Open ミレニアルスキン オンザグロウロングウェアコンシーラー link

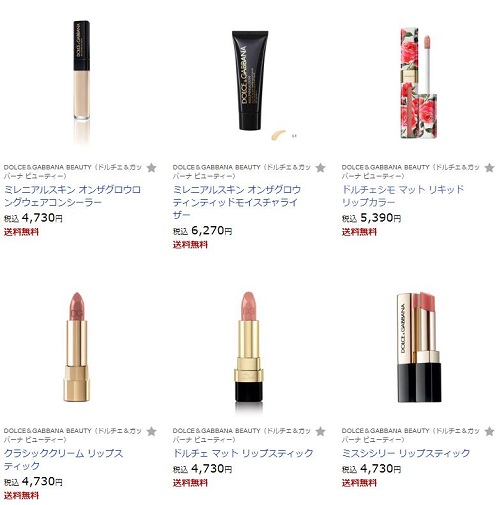pos(72,196)
